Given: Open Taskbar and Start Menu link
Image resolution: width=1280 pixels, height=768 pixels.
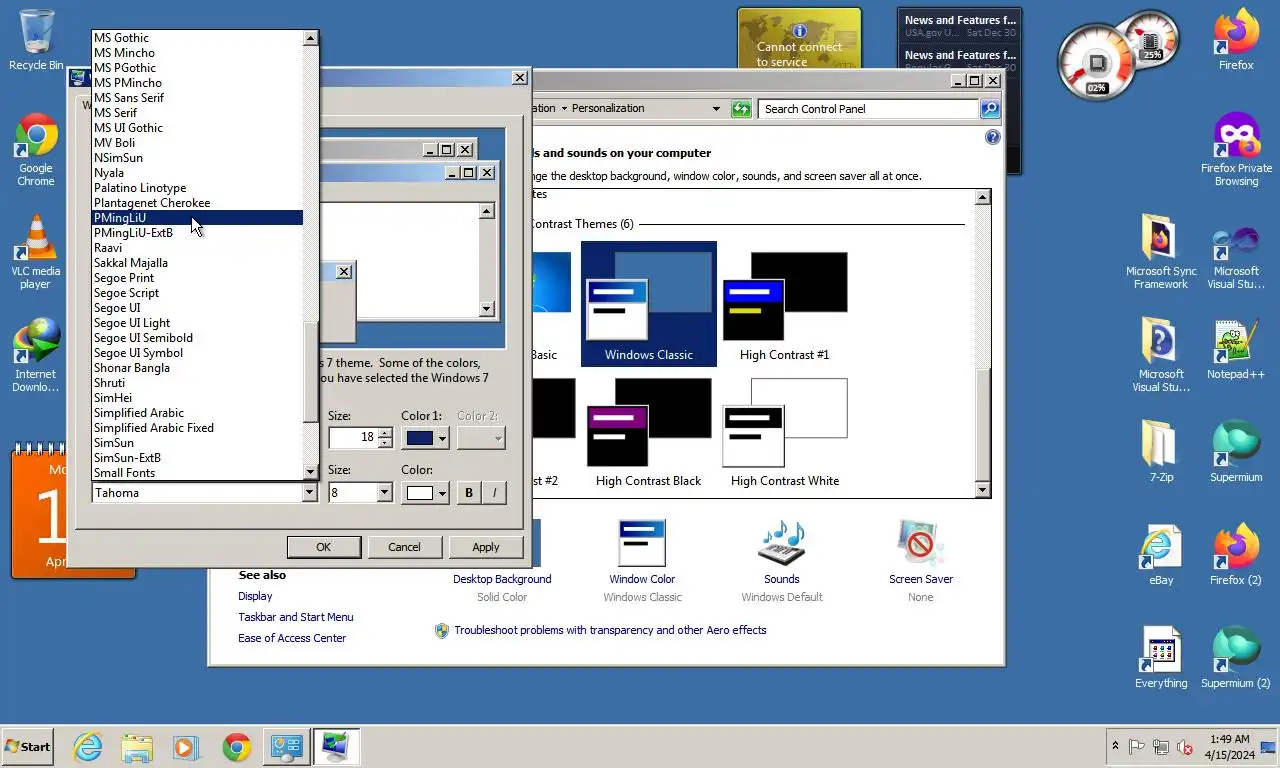Looking at the screenshot, I should pyautogui.click(x=296, y=617).
